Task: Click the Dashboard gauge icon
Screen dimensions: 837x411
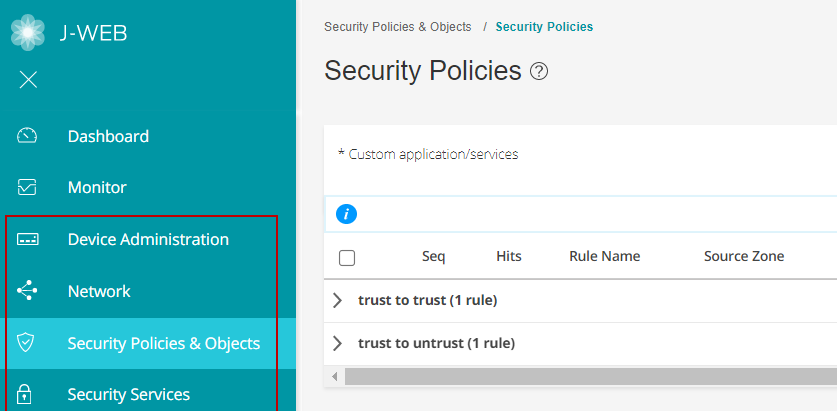Action: (x=27, y=136)
